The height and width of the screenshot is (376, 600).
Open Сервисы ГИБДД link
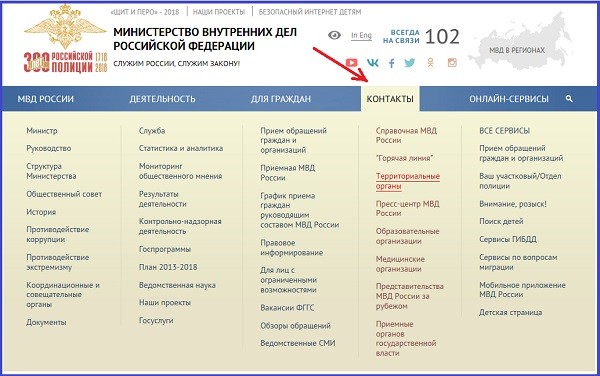[x=508, y=239]
